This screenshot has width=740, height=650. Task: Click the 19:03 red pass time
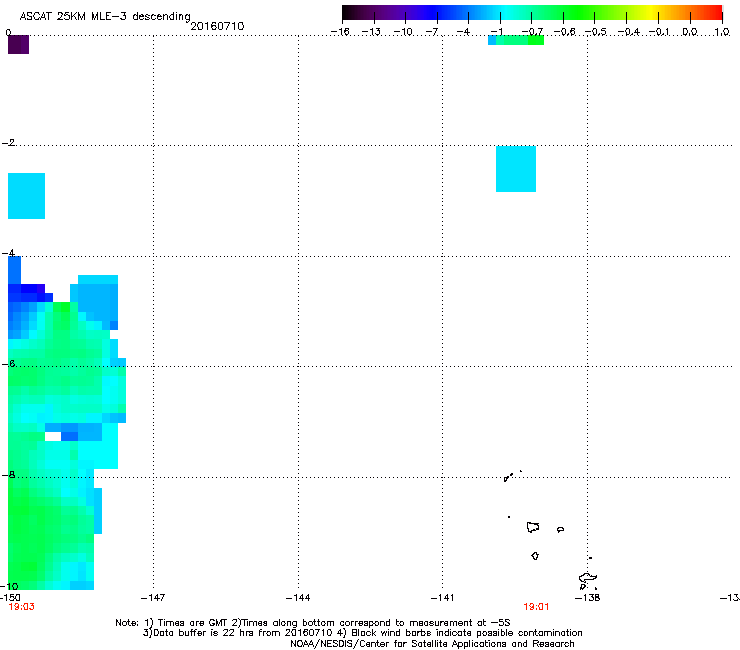point(21,607)
